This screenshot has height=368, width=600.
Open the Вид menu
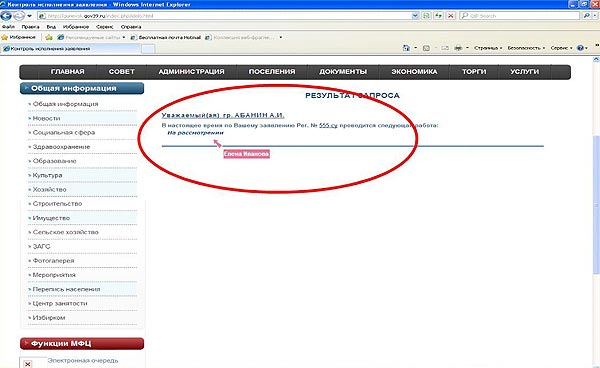point(51,27)
